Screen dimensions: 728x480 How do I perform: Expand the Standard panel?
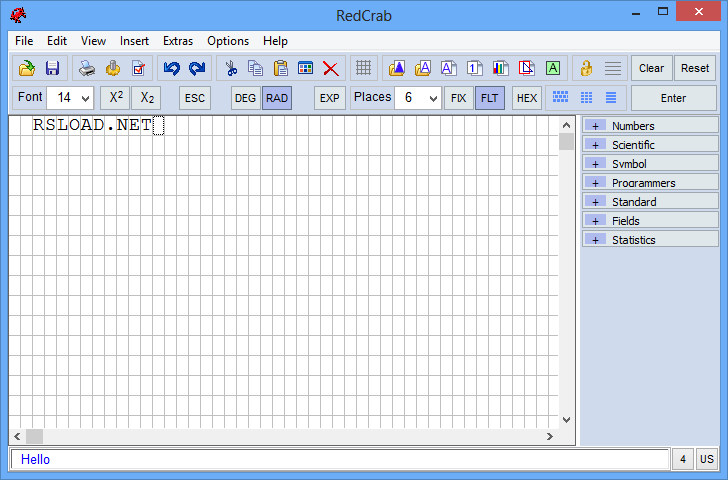tap(650, 201)
